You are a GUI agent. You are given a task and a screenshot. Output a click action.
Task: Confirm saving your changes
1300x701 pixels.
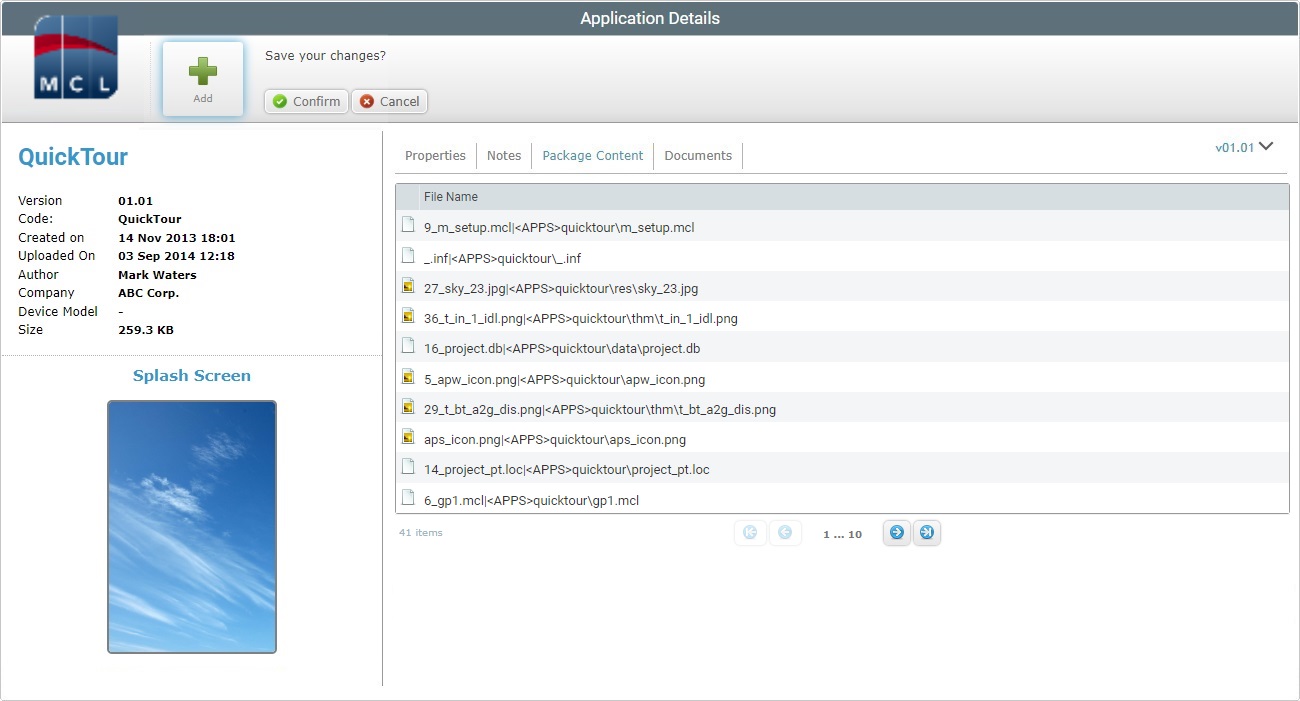click(x=305, y=101)
